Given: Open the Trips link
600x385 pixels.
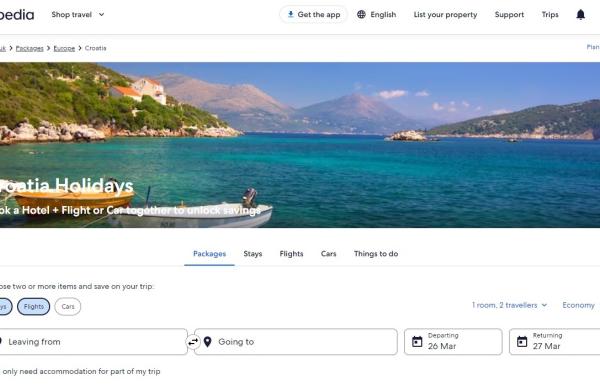Looking at the screenshot, I should (x=550, y=15).
